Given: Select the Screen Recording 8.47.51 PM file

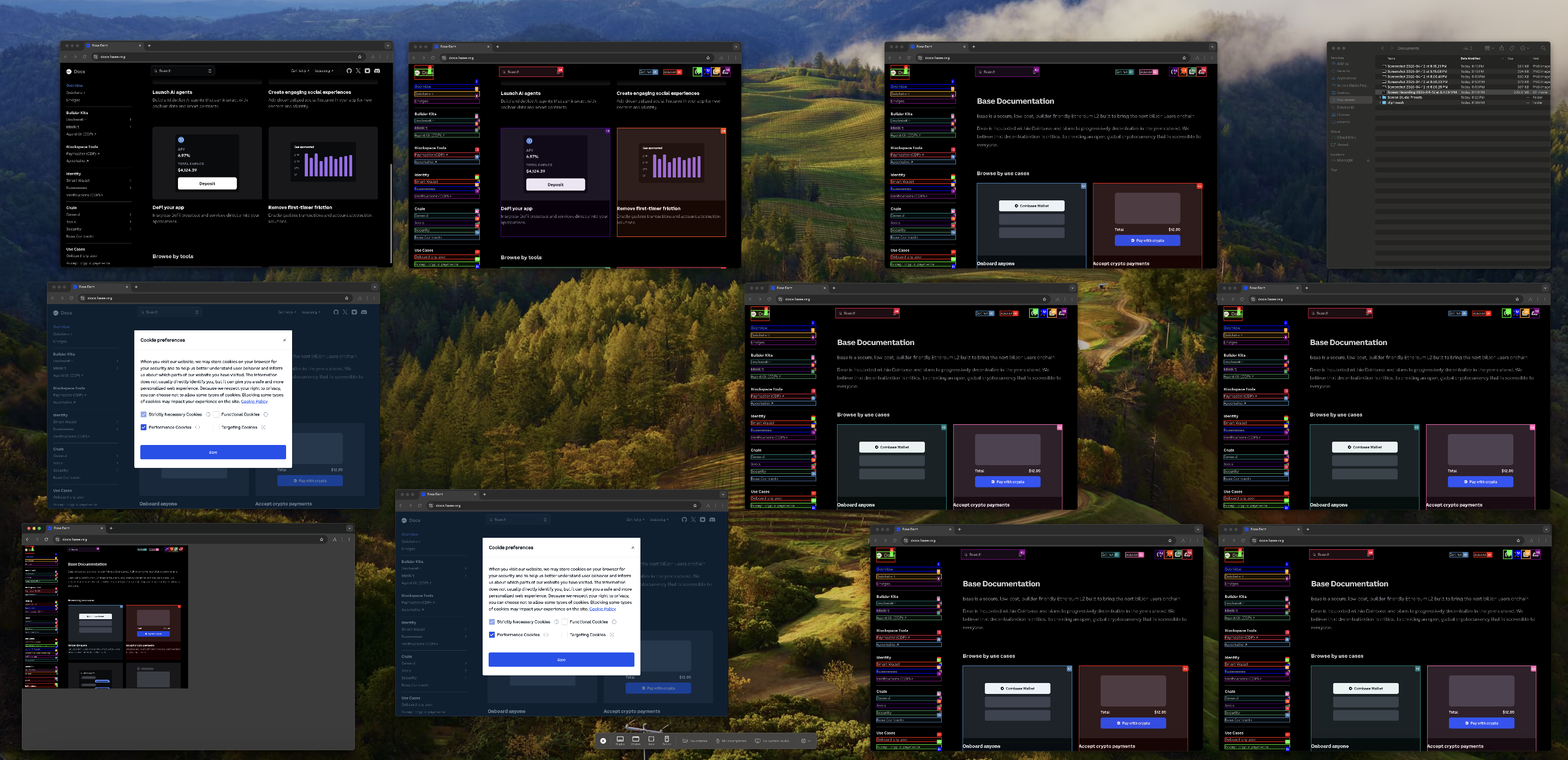Looking at the screenshot, I should click(x=1421, y=92).
